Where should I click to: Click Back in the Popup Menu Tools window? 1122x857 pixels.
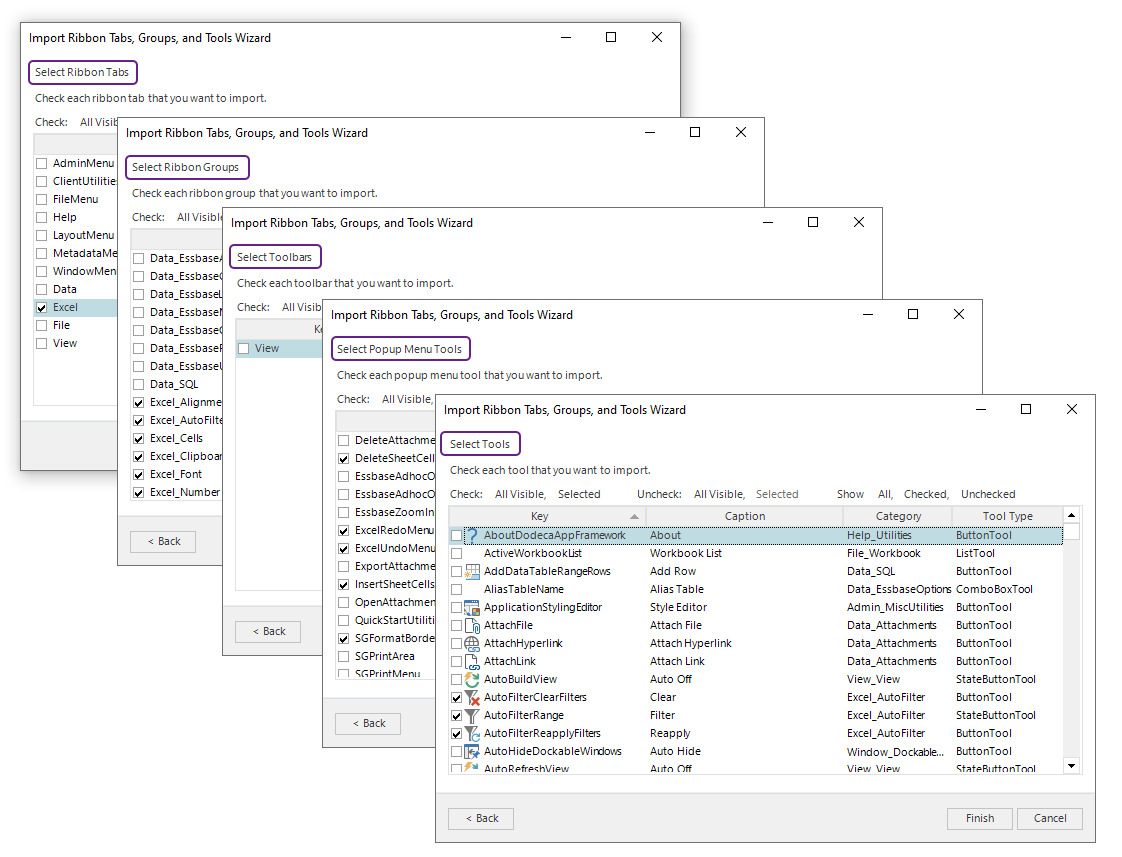point(368,723)
